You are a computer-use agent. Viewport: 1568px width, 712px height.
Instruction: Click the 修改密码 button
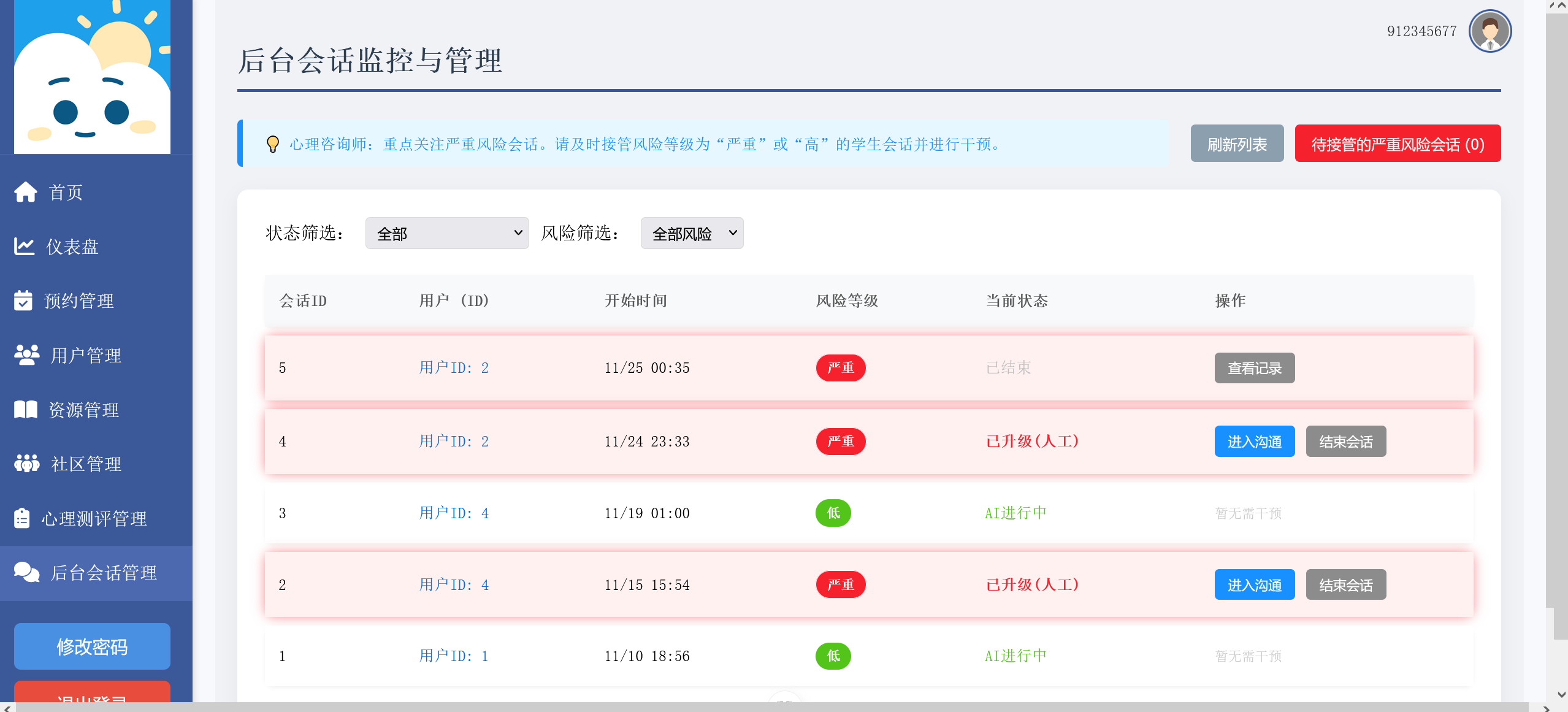(x=92, y=646)
